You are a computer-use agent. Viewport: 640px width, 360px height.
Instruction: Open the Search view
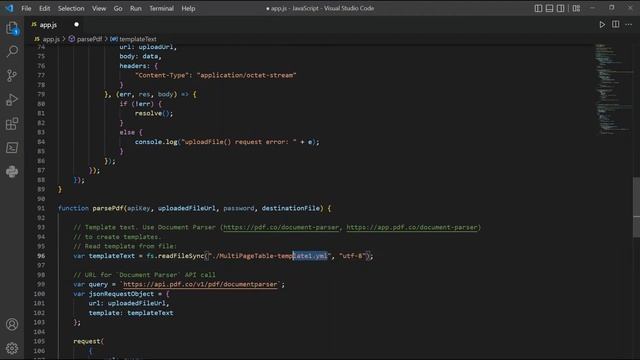pos(12,51)
